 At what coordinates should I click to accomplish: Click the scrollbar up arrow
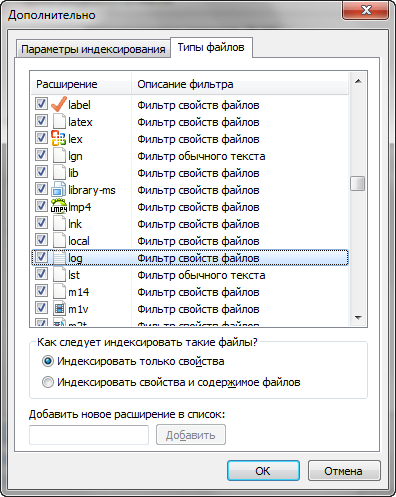[358, 81]
